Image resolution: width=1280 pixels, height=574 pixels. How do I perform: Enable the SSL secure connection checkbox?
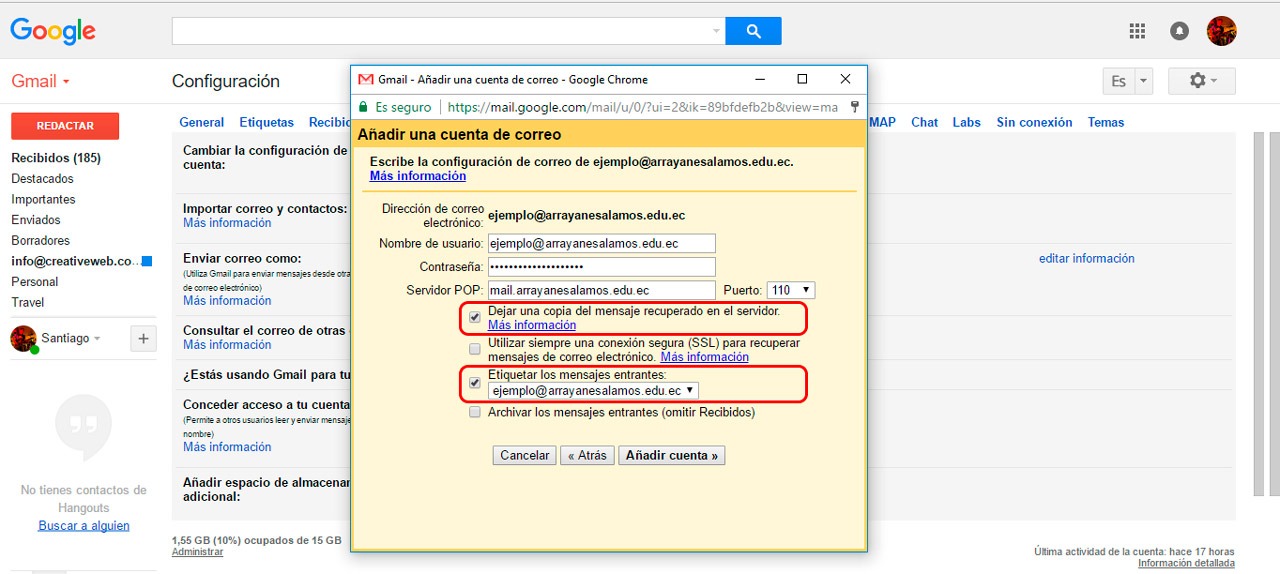tap(475, 349)
